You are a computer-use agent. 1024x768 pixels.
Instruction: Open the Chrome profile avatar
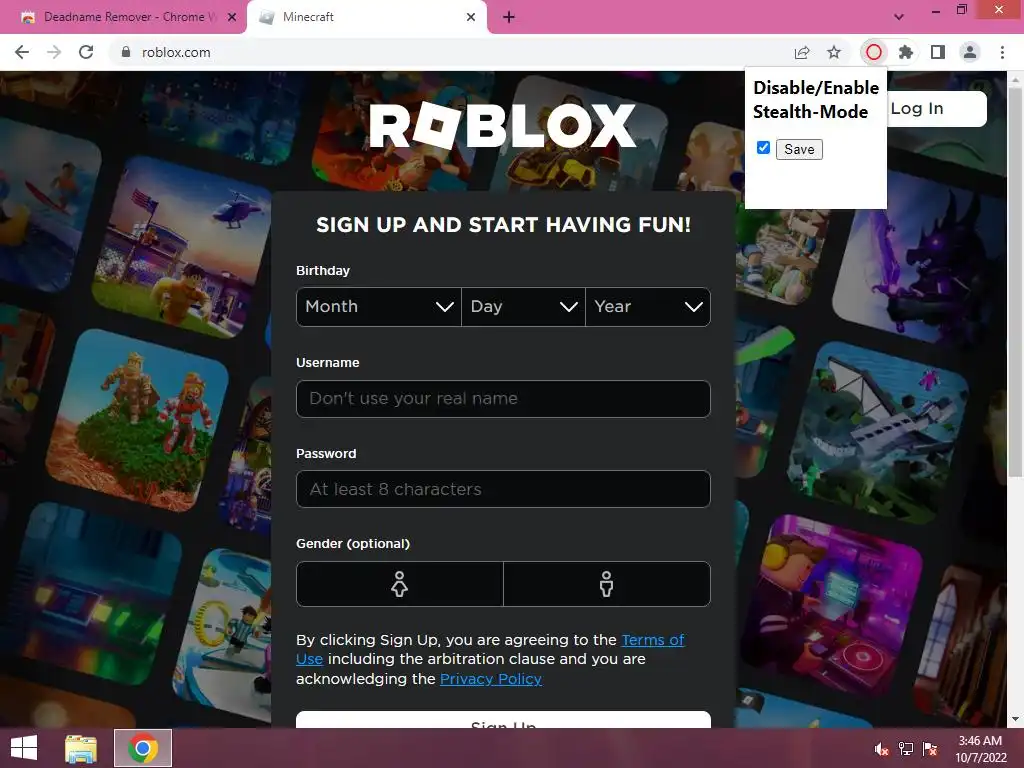970,52
